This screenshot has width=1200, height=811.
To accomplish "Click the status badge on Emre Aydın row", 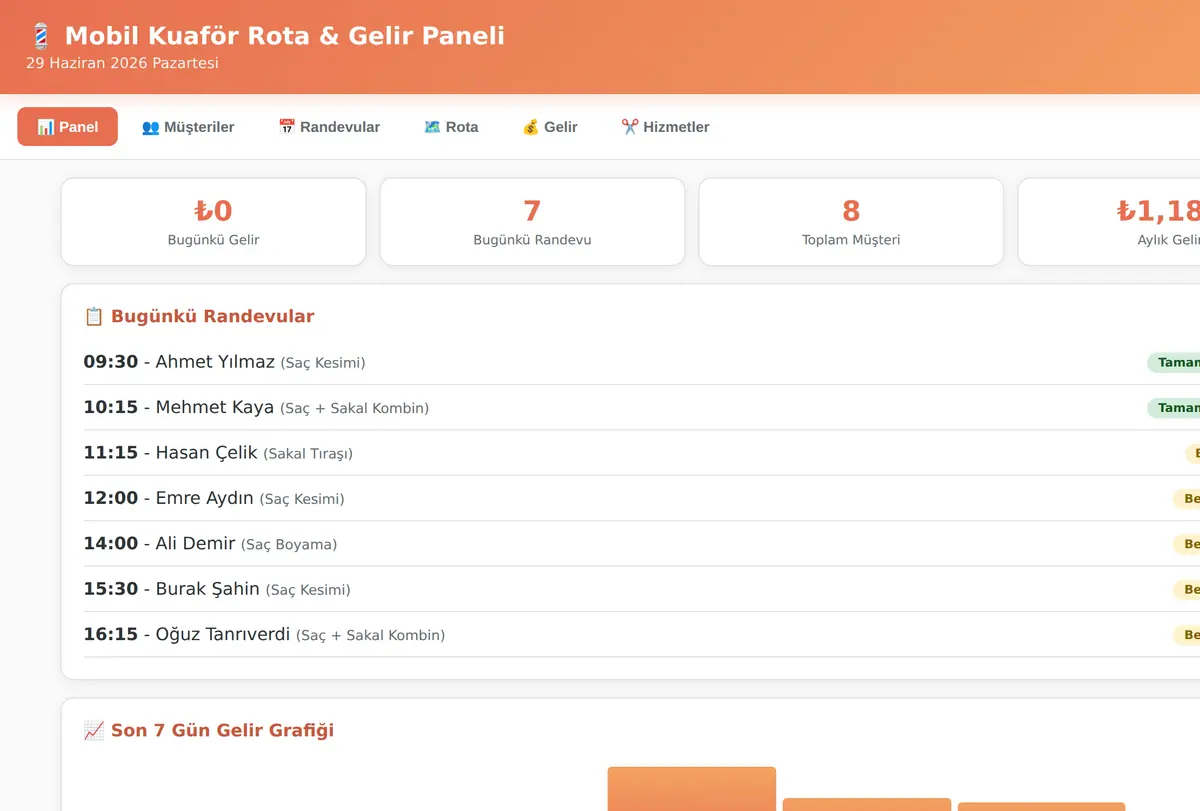I will pyautogui.click(x=1187, y=498).
